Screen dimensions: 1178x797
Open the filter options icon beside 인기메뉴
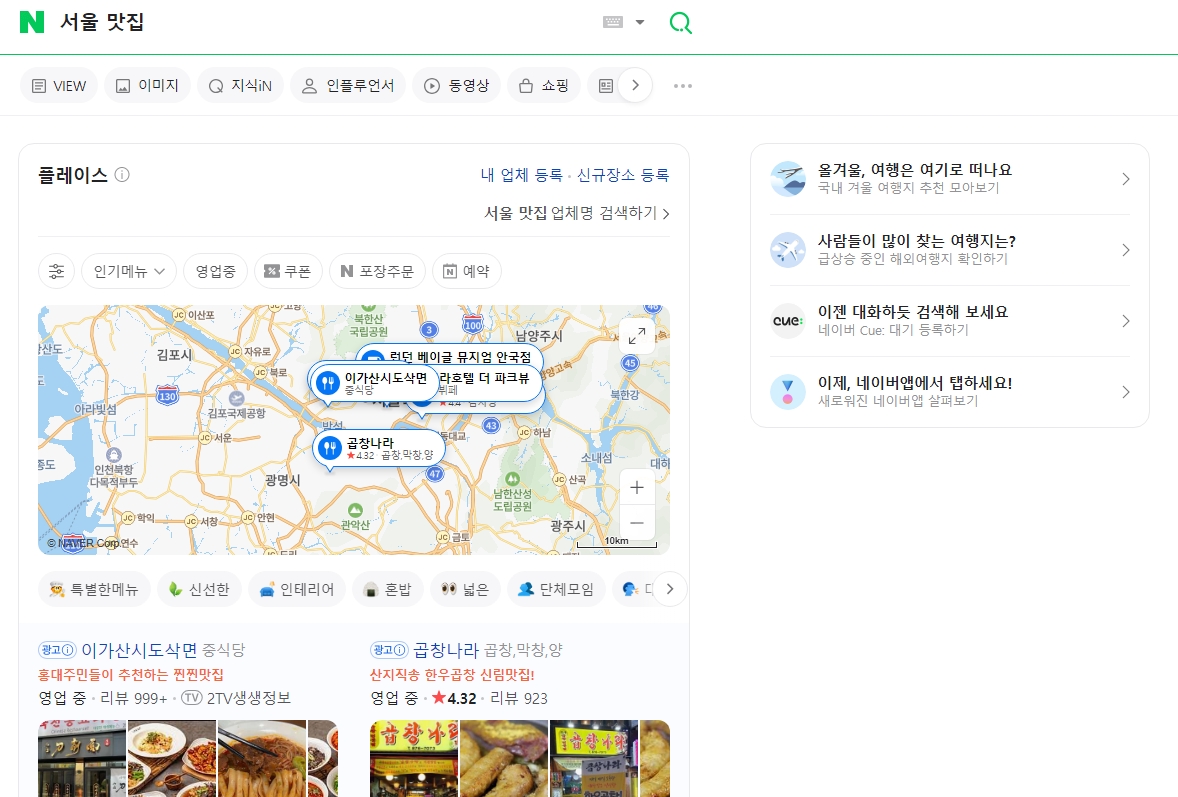point(56,270)
